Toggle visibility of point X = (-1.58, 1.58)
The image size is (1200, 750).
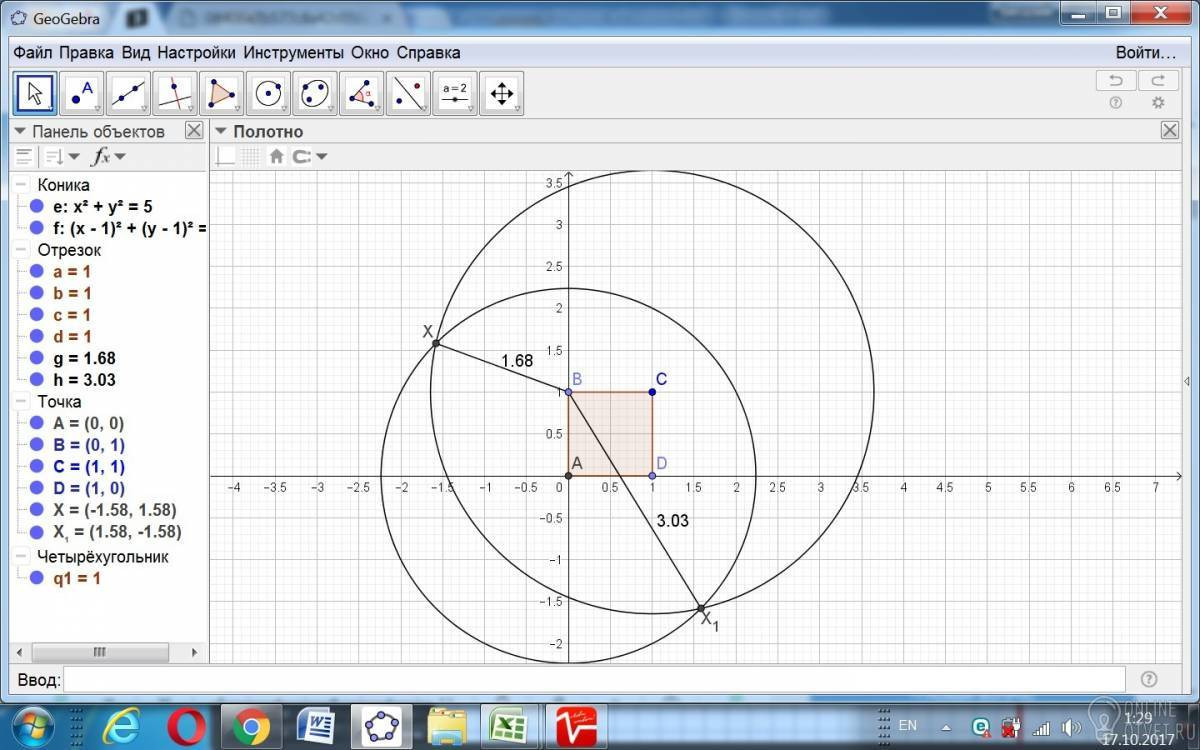(37, 510)
